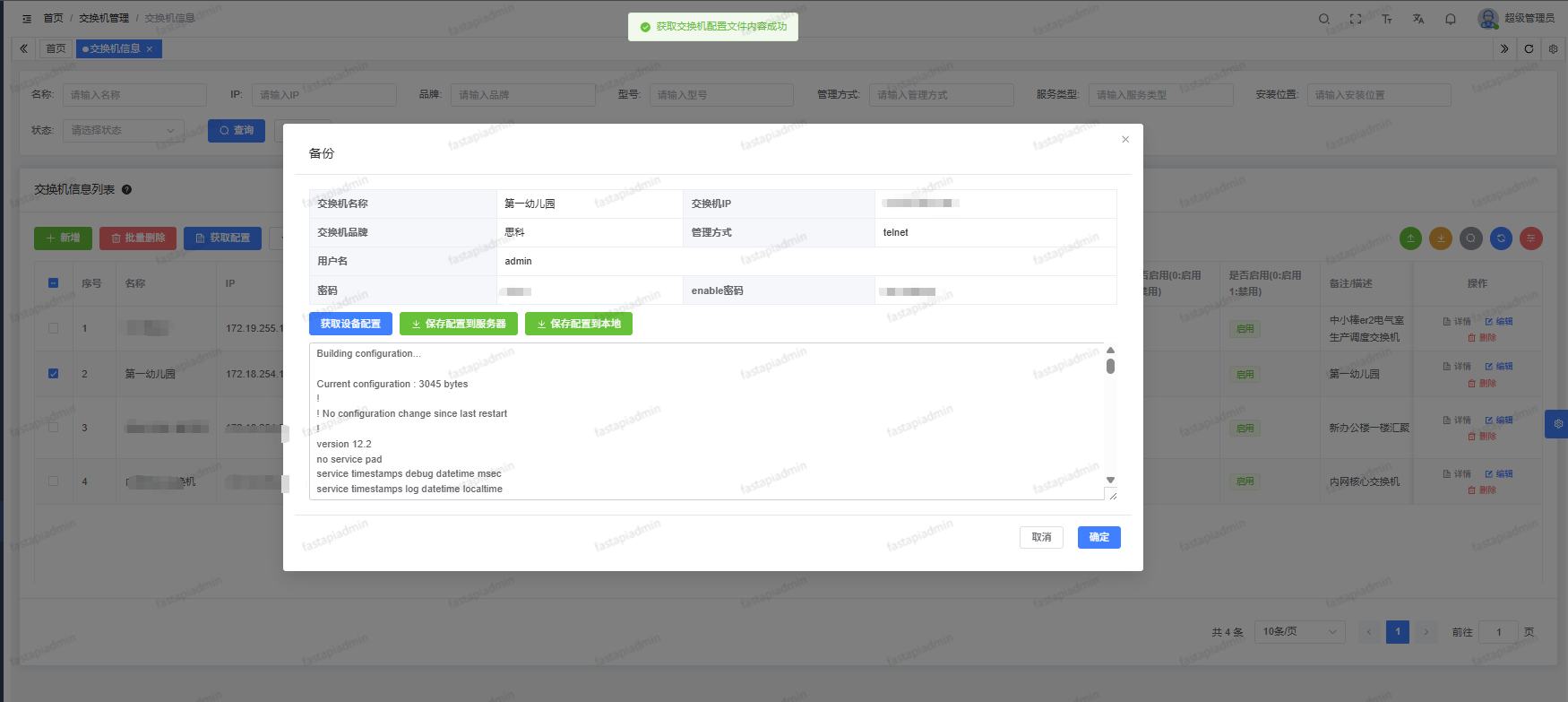Click the blue refresh circle icon
1568x702 pixels.
click(x=1501, y=238)
